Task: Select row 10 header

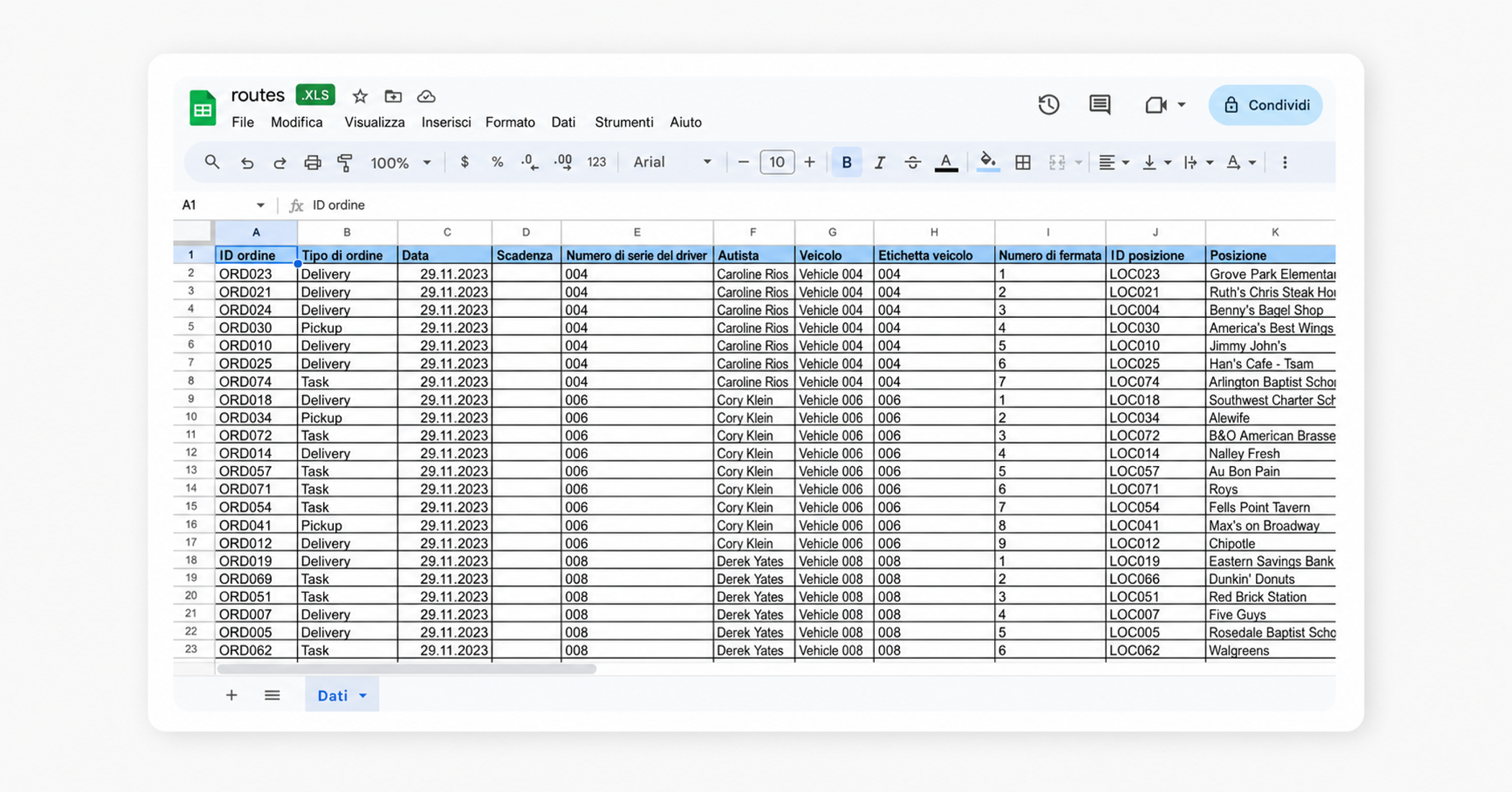Action: coord(191,417)
